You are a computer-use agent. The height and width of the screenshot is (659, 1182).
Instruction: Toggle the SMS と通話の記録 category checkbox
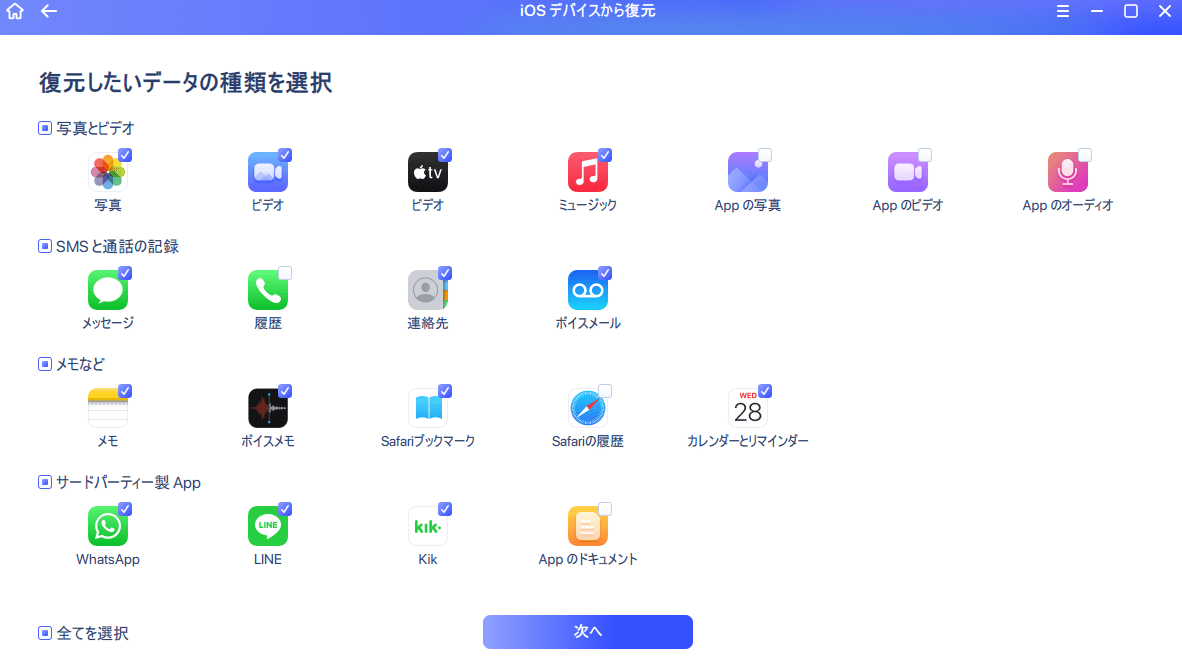coord(44,247)
